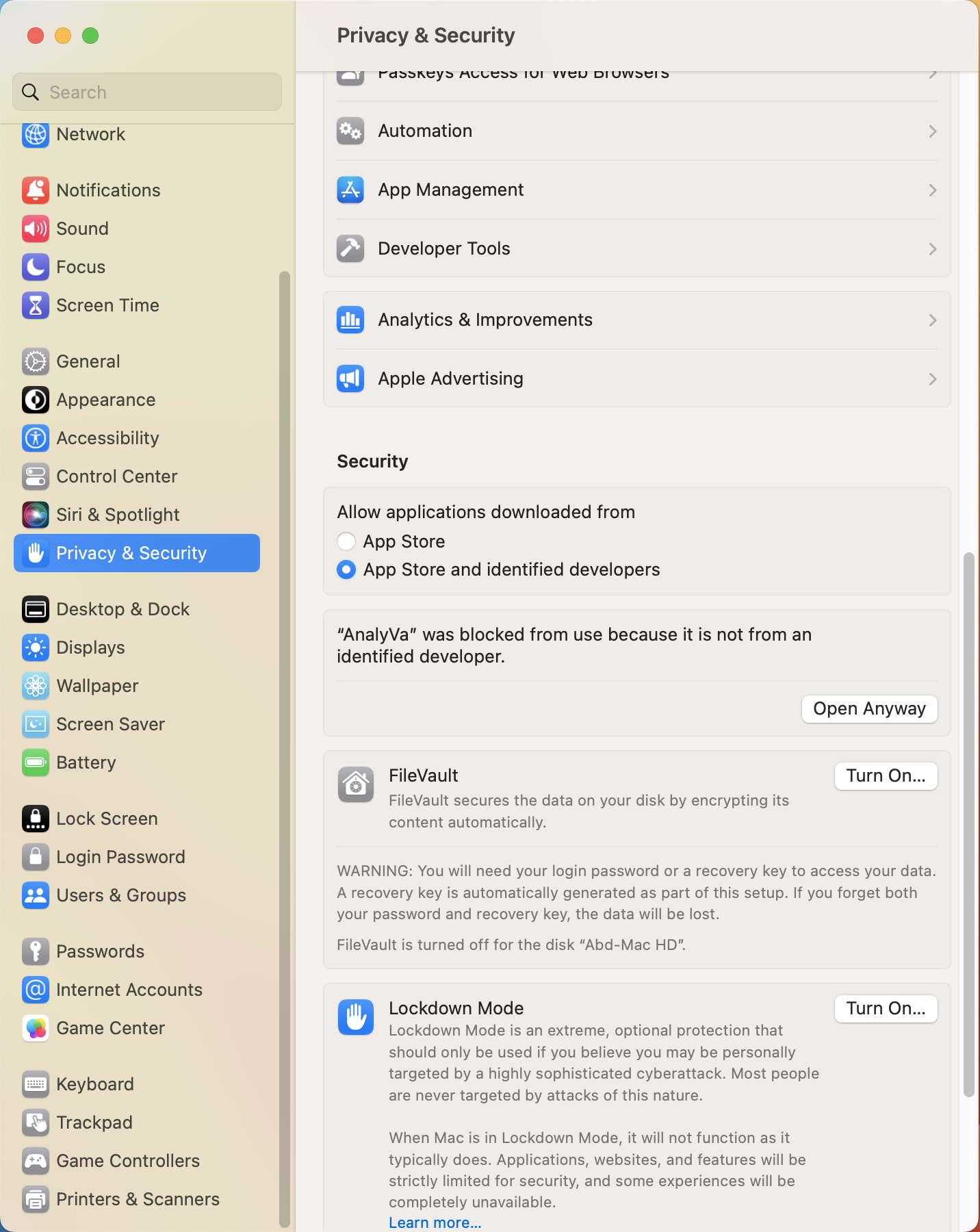The height and width of the screenshot is (1232, 980).
Task: Click the Control Center switches icon
Action: pyautogui.click(x=36, y=476)
